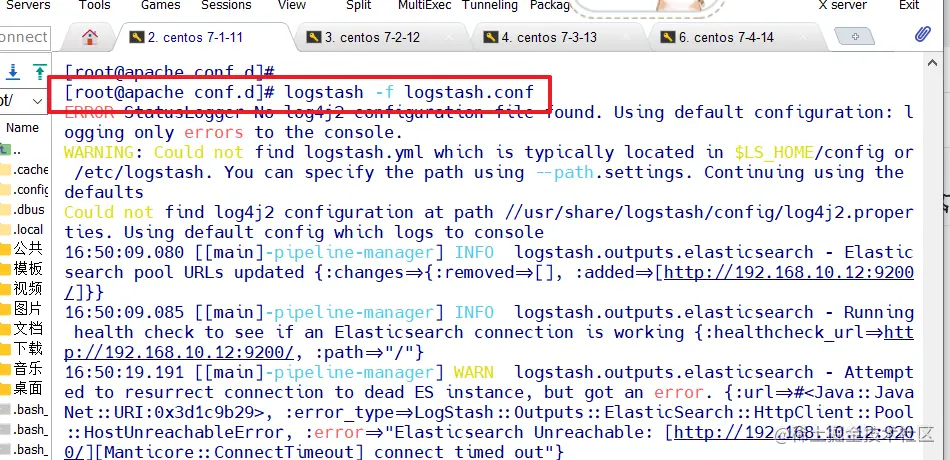Click the blue download arrow icon
The image size is (950, 460).
click(13, 72)
